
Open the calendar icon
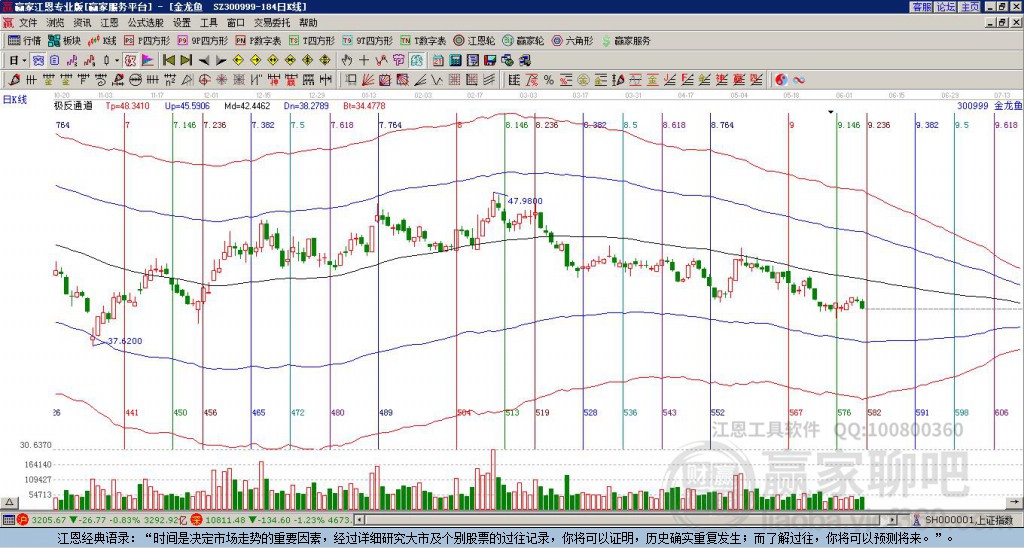[x=438, y=61]
